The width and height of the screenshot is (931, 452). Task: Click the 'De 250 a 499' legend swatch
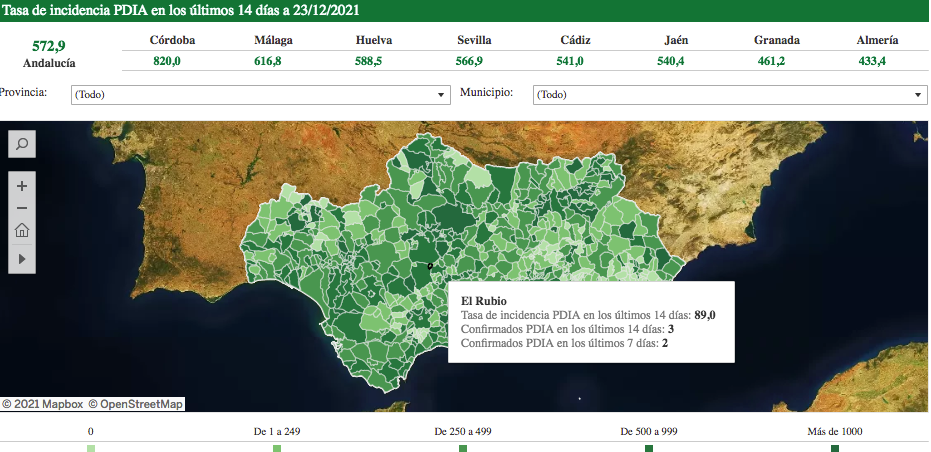tap(462, 449)
